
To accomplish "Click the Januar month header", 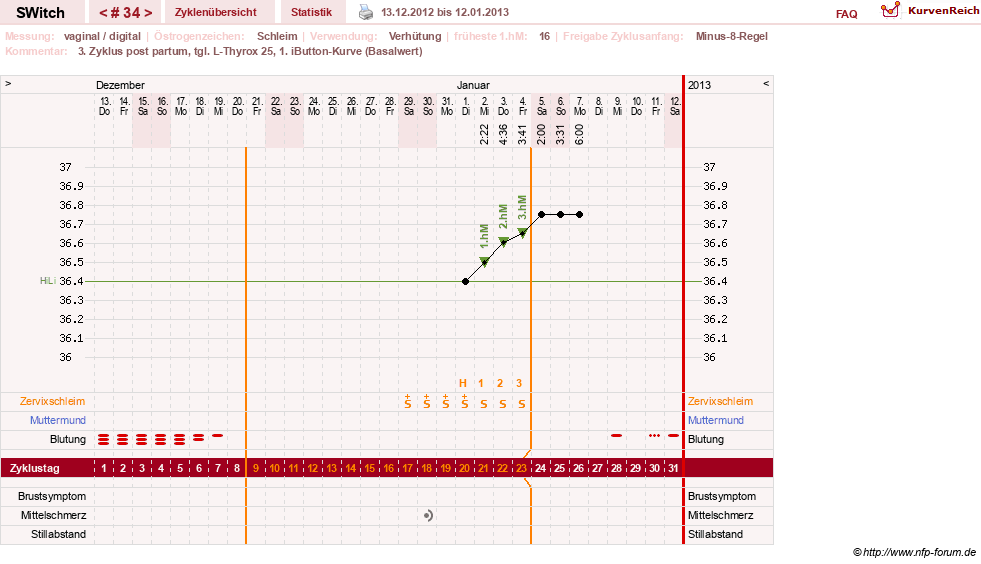I will click(x=473, y=85).
